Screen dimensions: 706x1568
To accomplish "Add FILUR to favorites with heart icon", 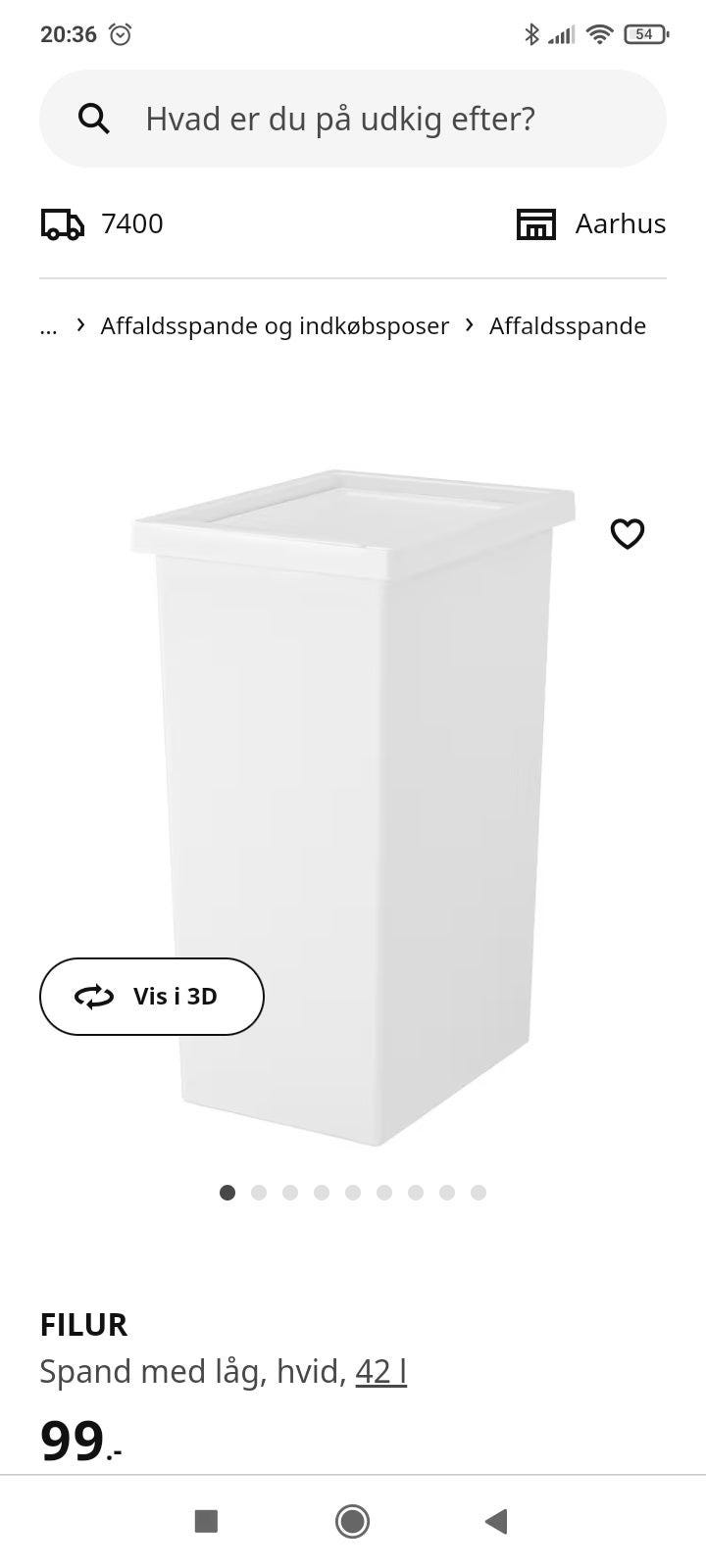I will tap(628, 534).
